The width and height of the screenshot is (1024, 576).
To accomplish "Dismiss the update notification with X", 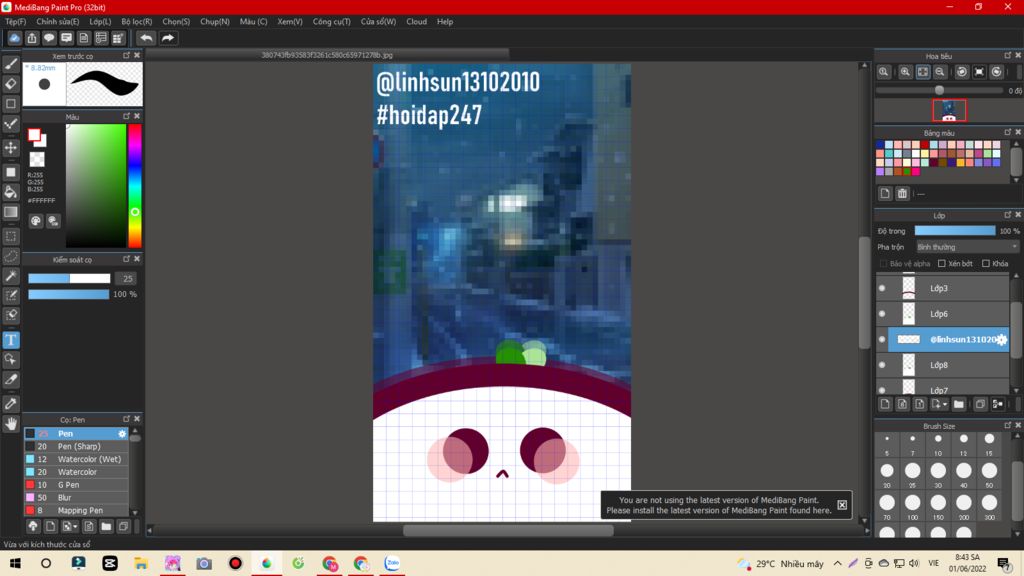I will click(842, 505).
